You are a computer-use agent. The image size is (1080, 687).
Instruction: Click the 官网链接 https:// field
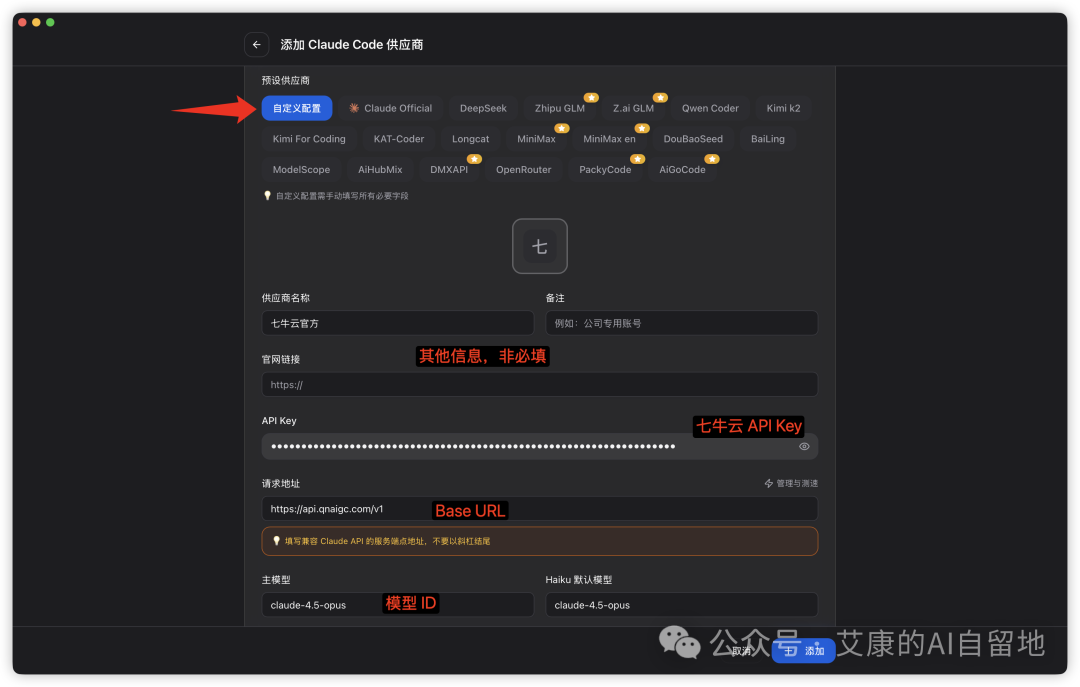[x=539, y=384]
